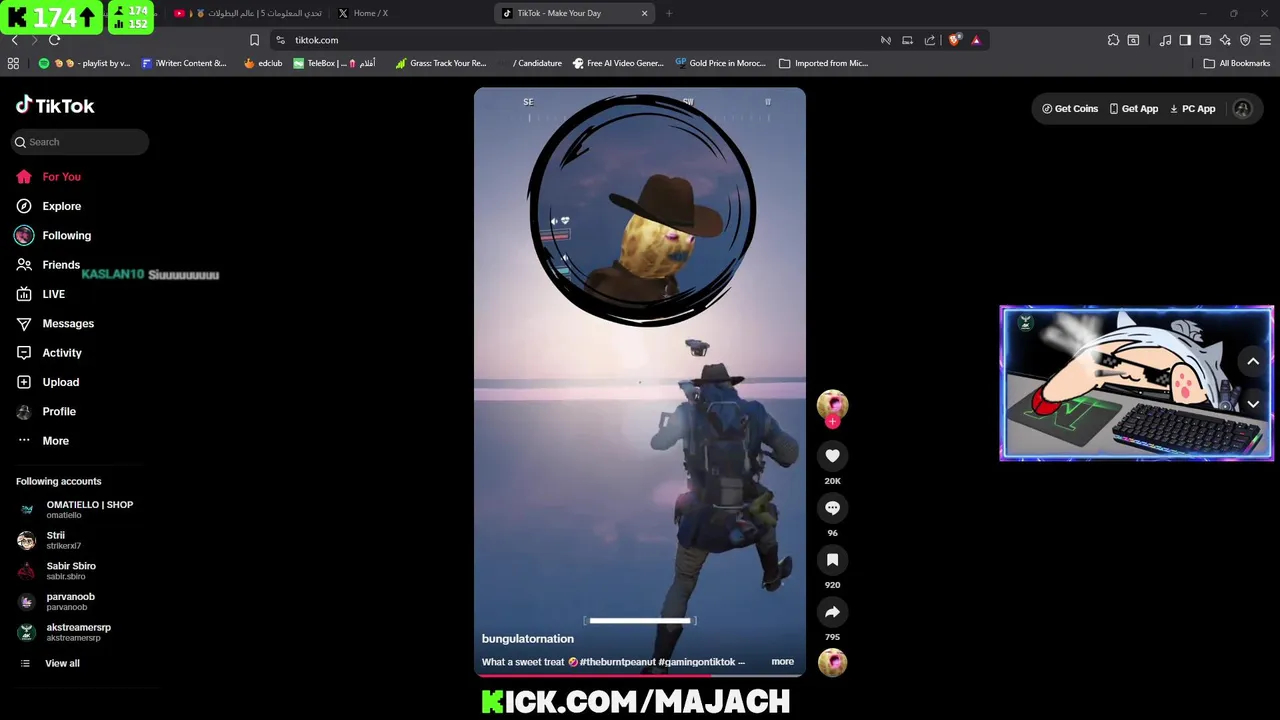Open the Brave Rewards triangle icon
The image size is (1280, 720).
pyautogui.click(x=976, y=40)
